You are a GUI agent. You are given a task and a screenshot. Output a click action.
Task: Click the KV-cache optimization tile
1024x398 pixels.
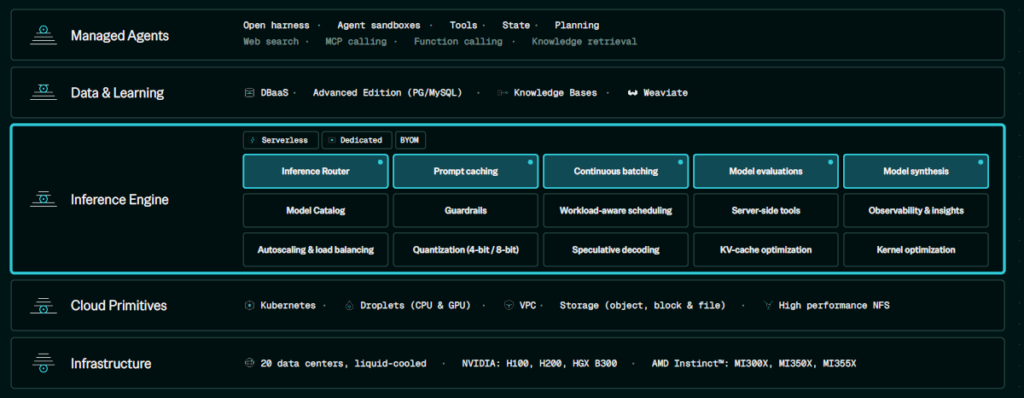point(765,250)
